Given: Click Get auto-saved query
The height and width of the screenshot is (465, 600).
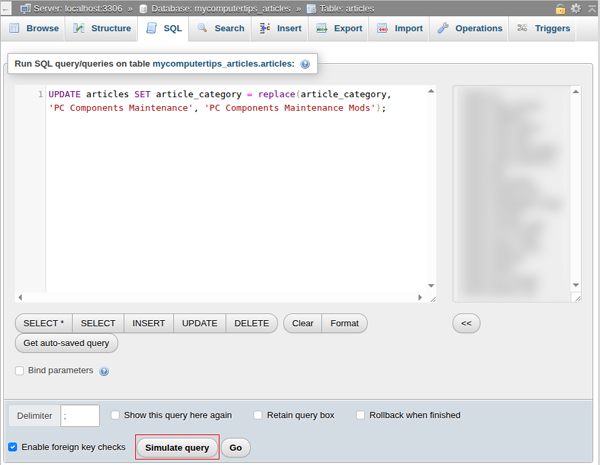Looking at the screenshot, I should pos(66,343).
